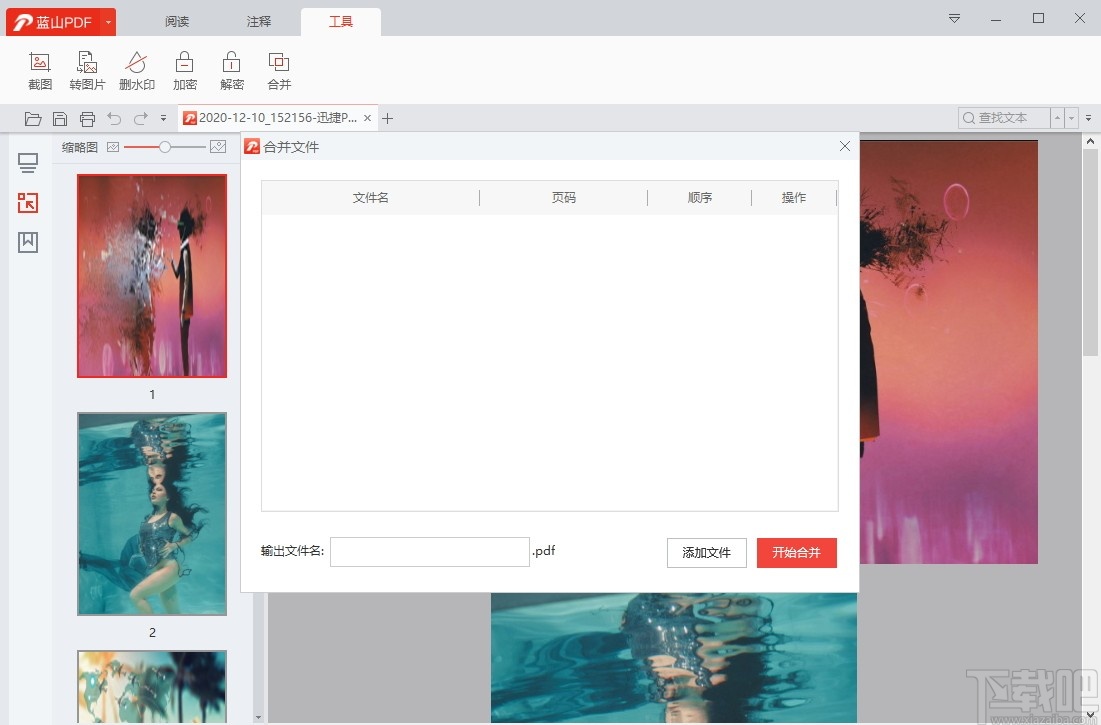Viewport: 1101px width, 725px height.
Task: Switch to the 注释 annotation tab
Action: 258,20
